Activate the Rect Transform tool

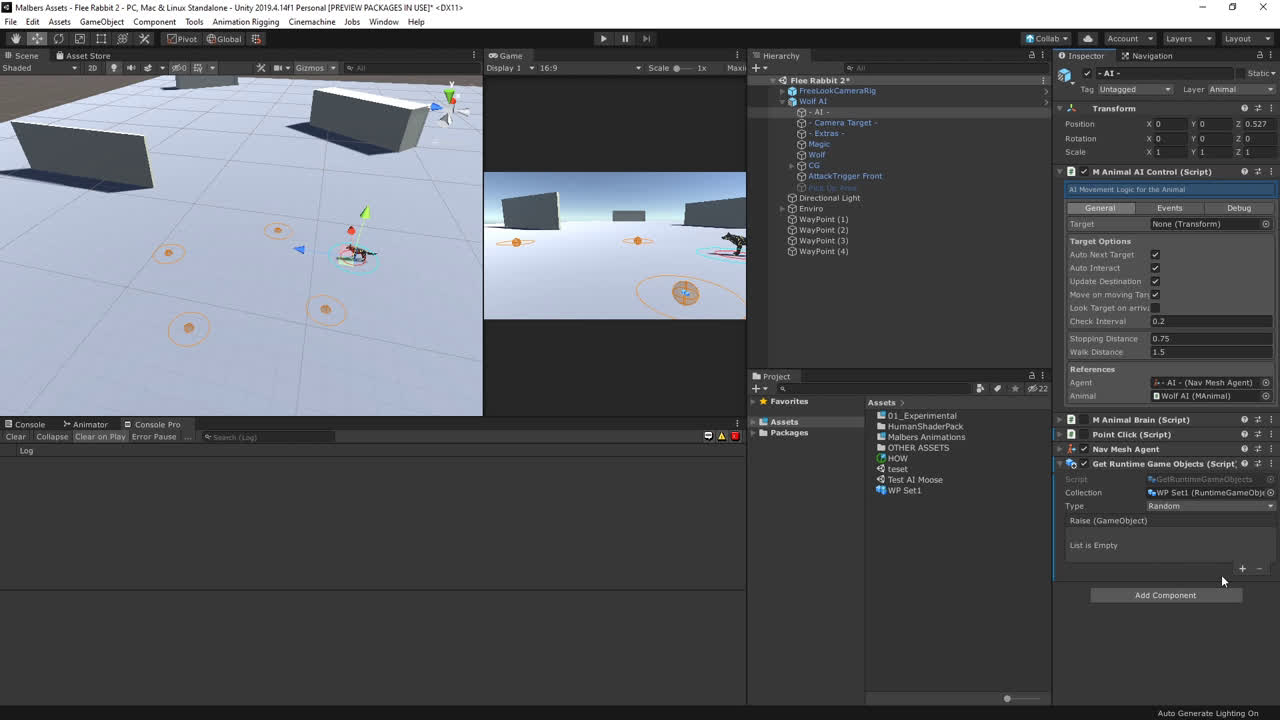pyautogui.click(x=101, y=38)
